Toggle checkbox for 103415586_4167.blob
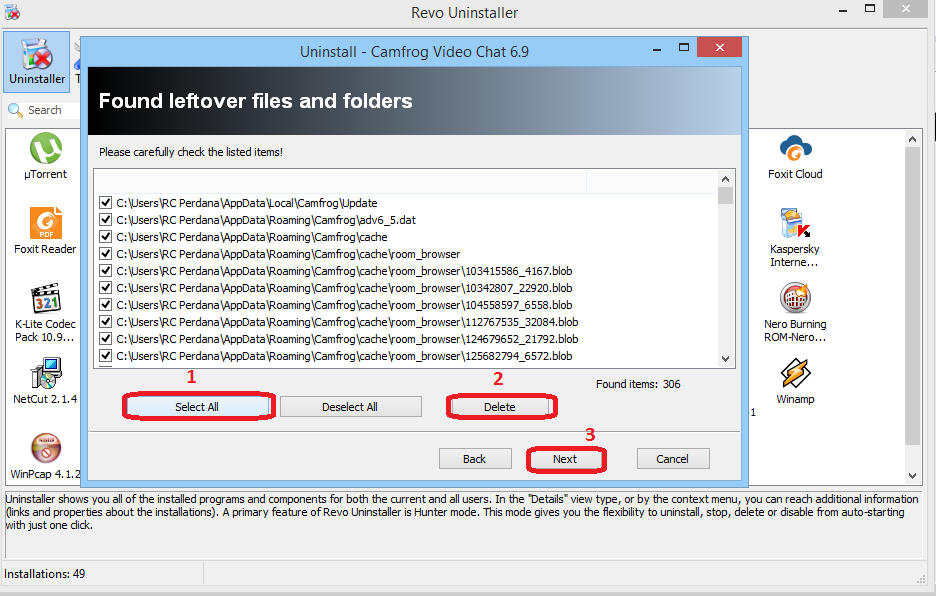The height and width of the screenshot is (596, 936). 105,271
